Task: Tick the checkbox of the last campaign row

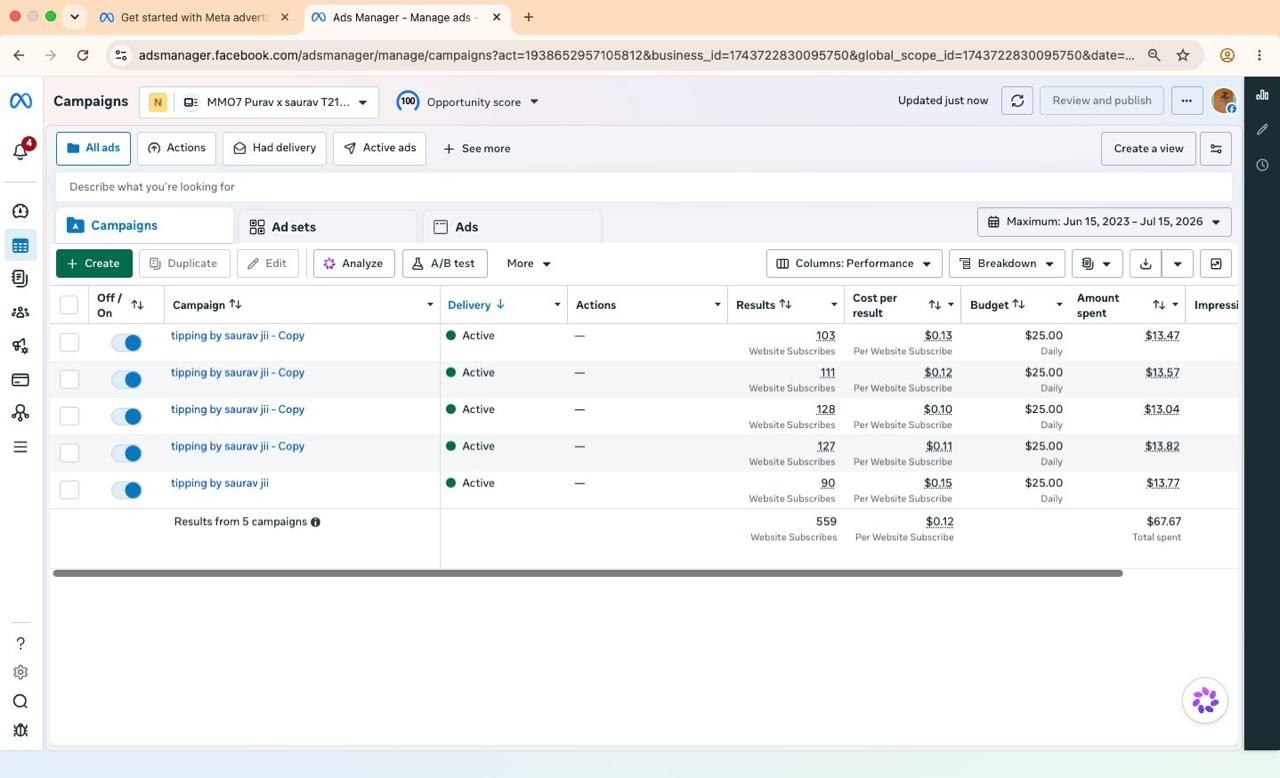Action: tap(69, 490)
